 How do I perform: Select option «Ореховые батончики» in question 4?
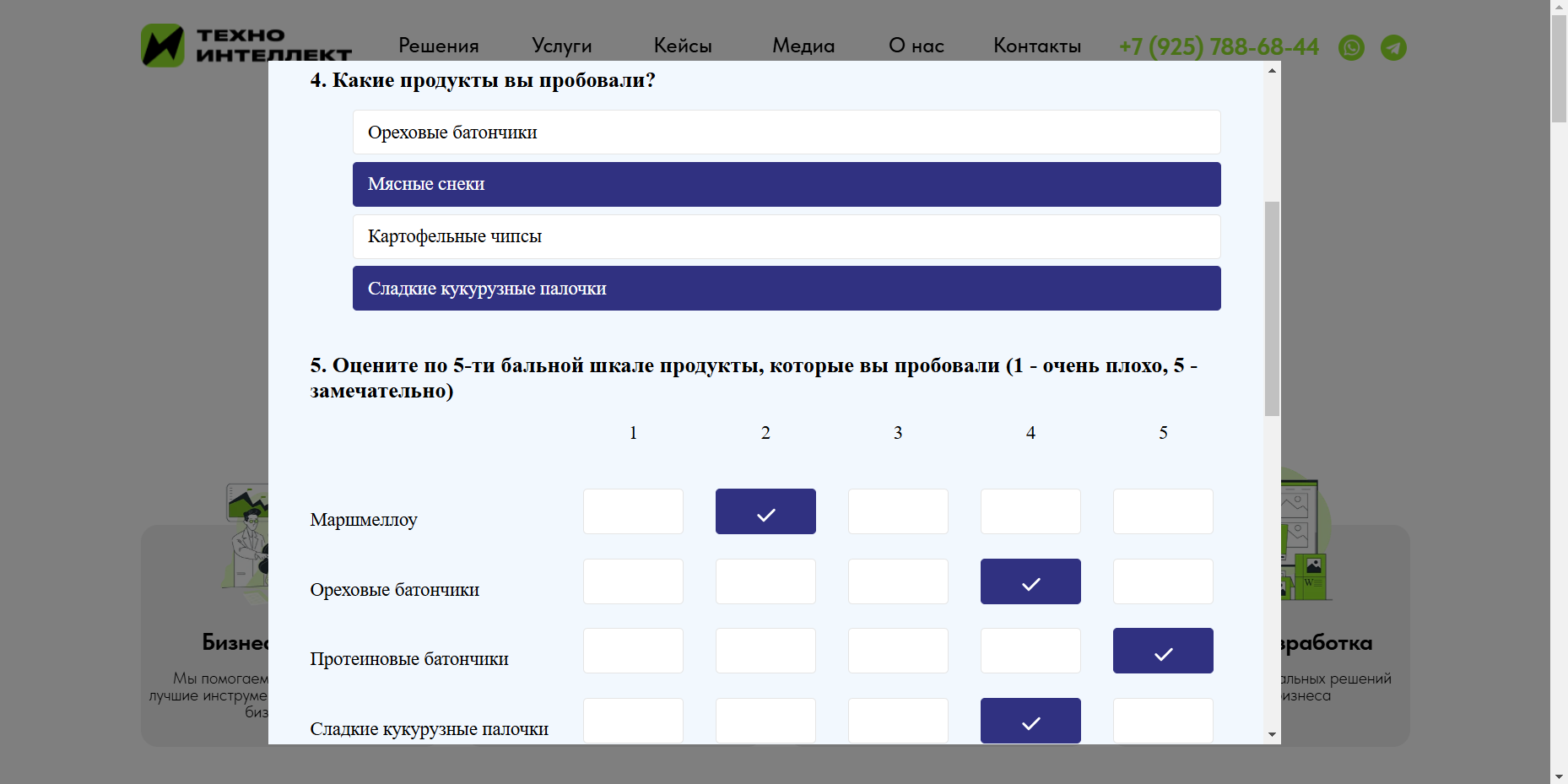786,132
